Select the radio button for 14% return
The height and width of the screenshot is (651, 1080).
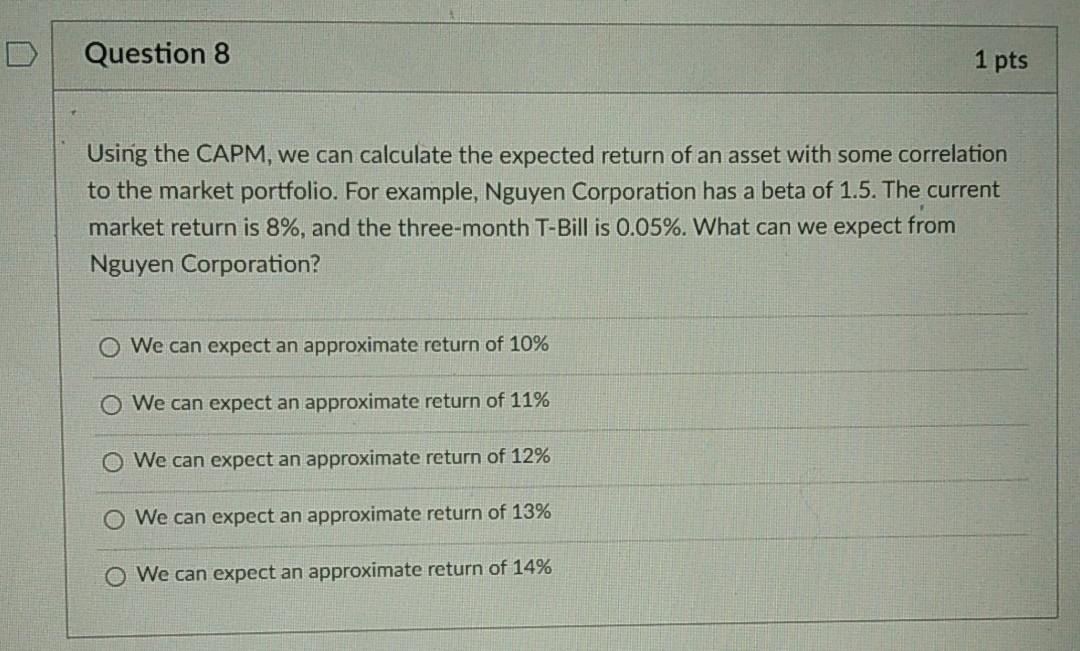pyautogui.click(x=114, y=575)
